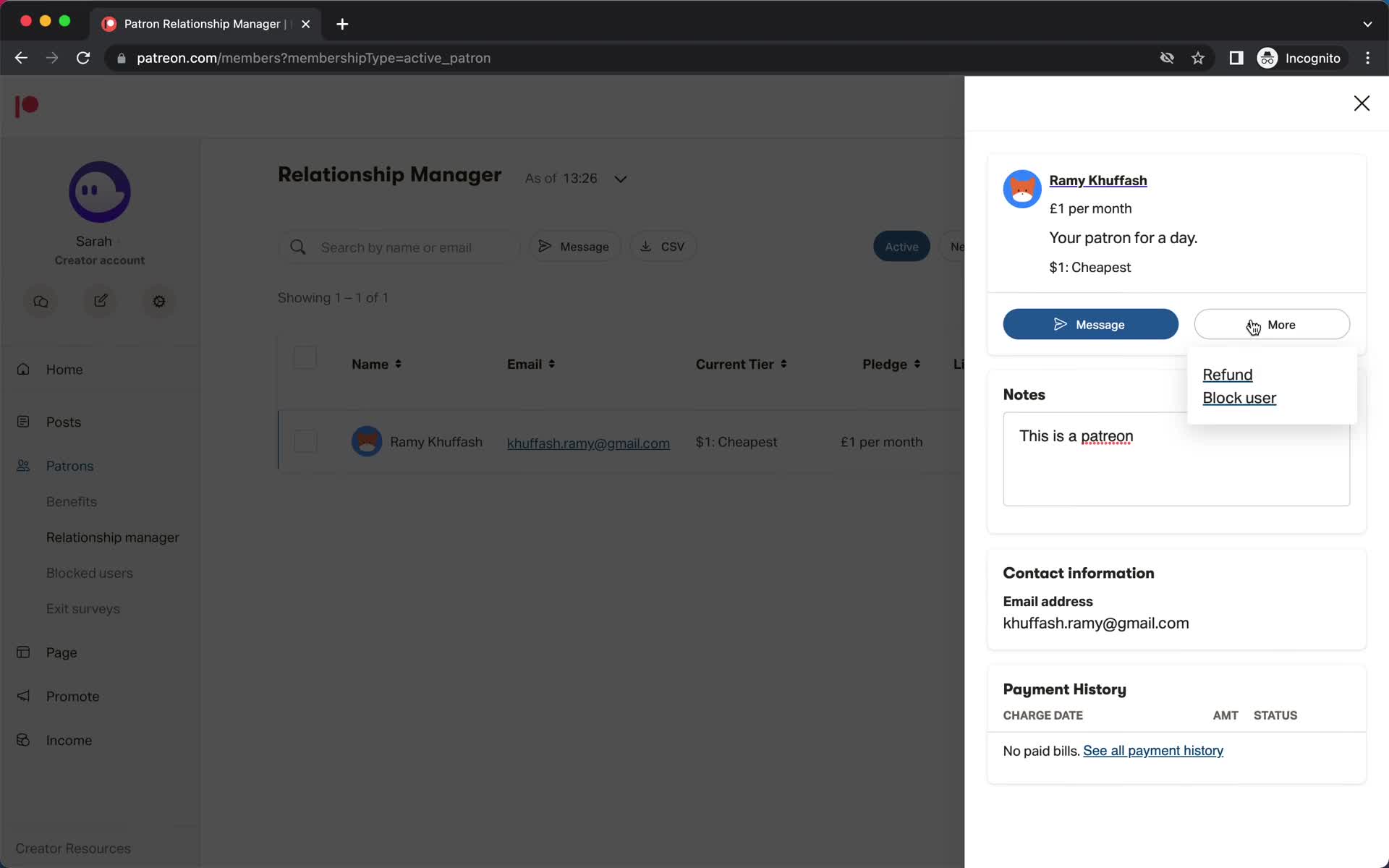The width and height of the screenshot is (1389, 868).
Task: Click the Page section icon in sidebar
Action: pos(23,651)
